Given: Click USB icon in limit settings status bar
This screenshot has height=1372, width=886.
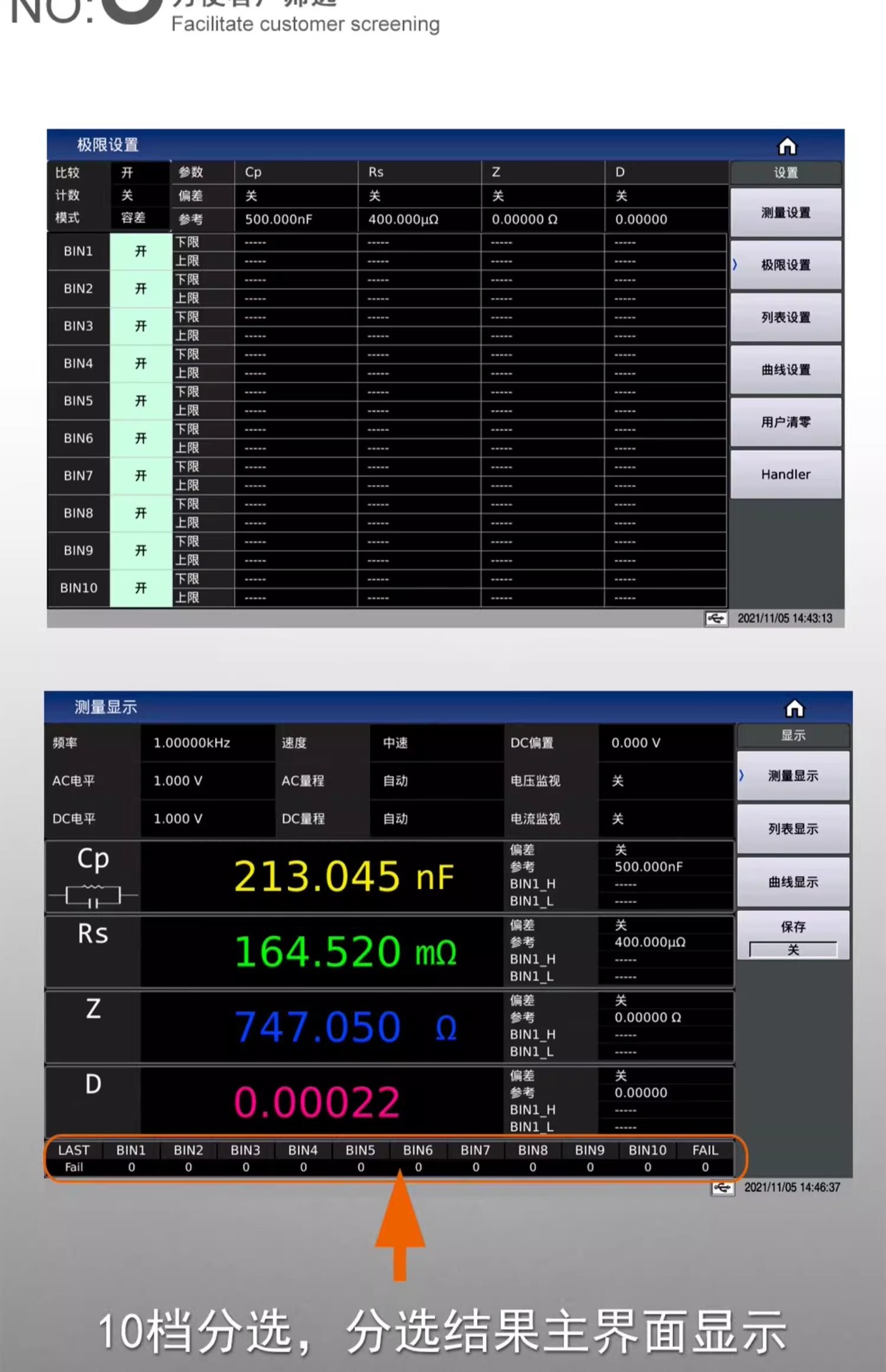Looking at the screenshot, I should click(716, 618).
